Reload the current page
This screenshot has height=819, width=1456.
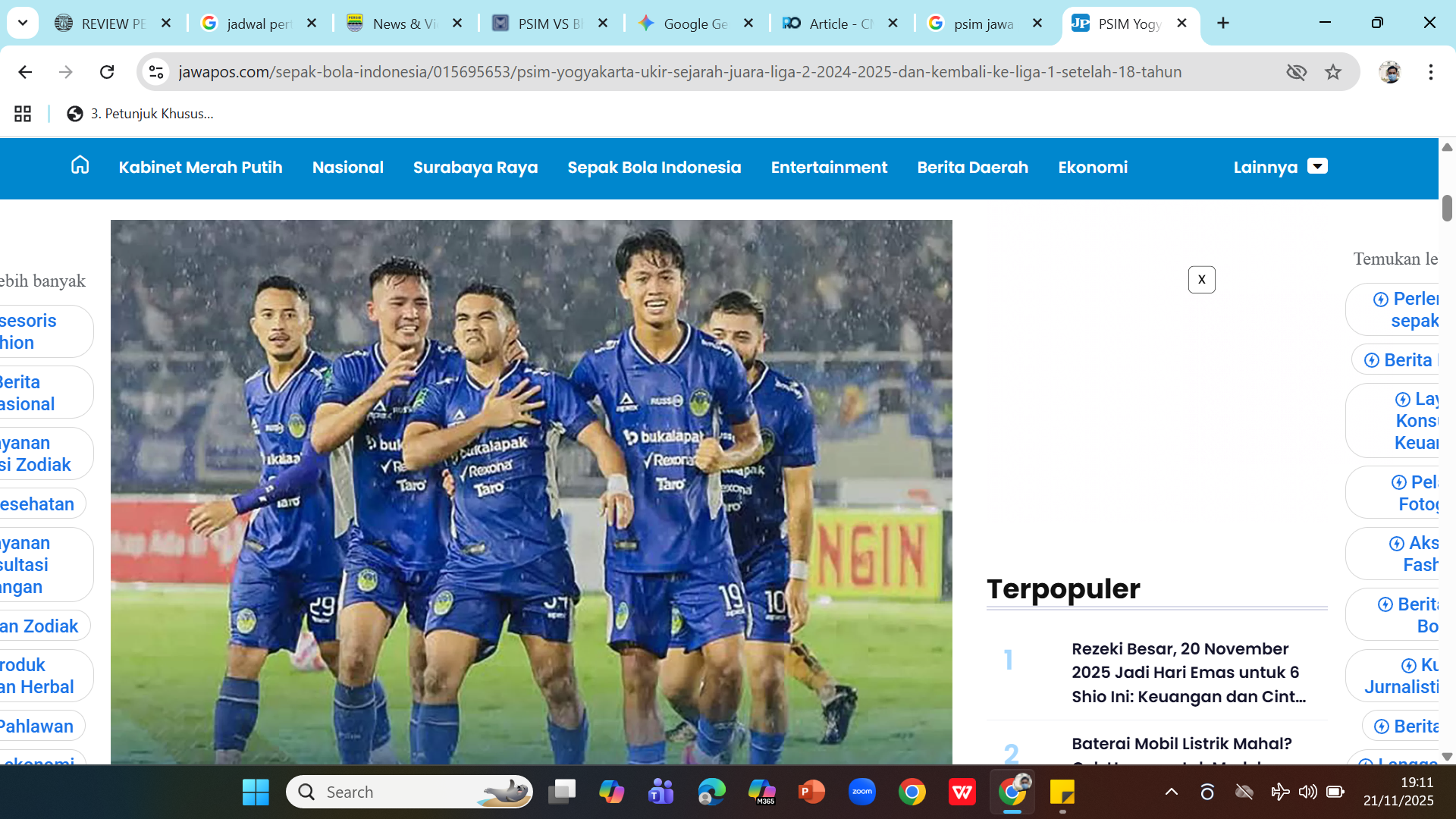coord(107,72)
